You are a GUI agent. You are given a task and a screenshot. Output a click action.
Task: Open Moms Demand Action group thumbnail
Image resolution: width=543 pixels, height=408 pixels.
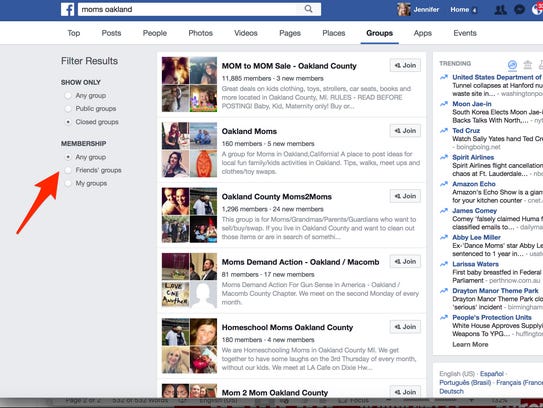pyautogui.click(x=189, y=280)
